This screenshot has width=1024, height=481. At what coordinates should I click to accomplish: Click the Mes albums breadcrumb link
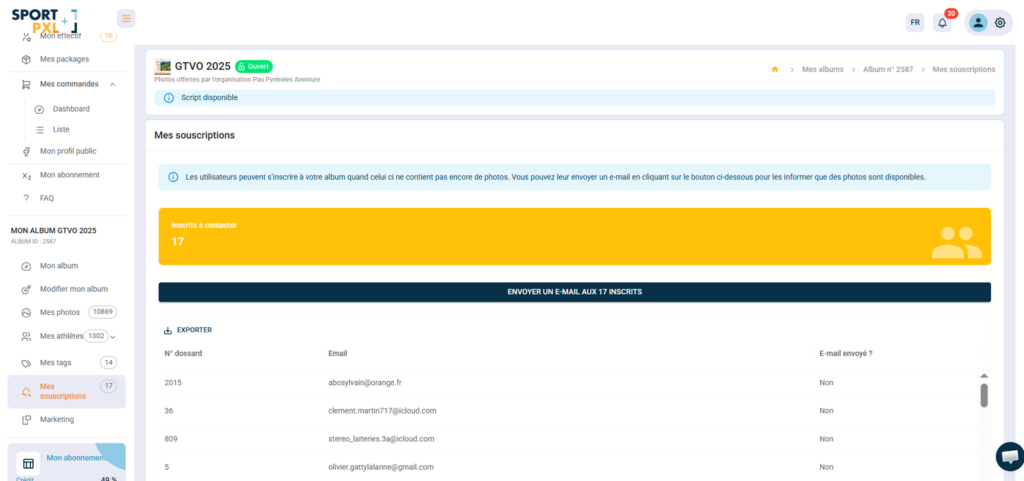[x=825, y=69]
